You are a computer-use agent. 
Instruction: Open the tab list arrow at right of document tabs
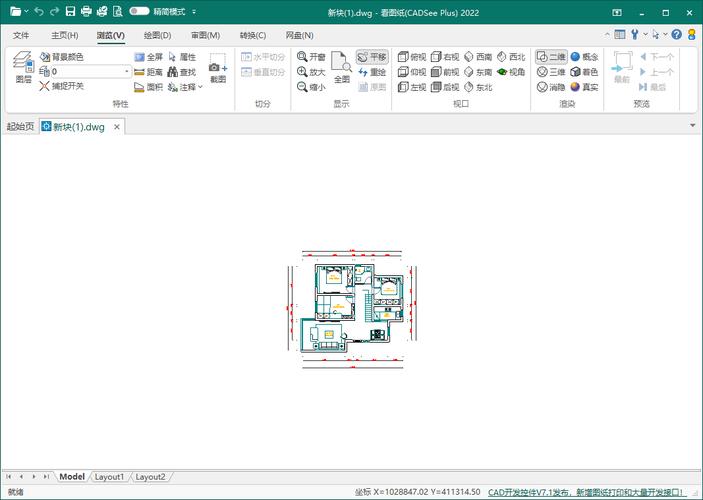pos(692,126)
